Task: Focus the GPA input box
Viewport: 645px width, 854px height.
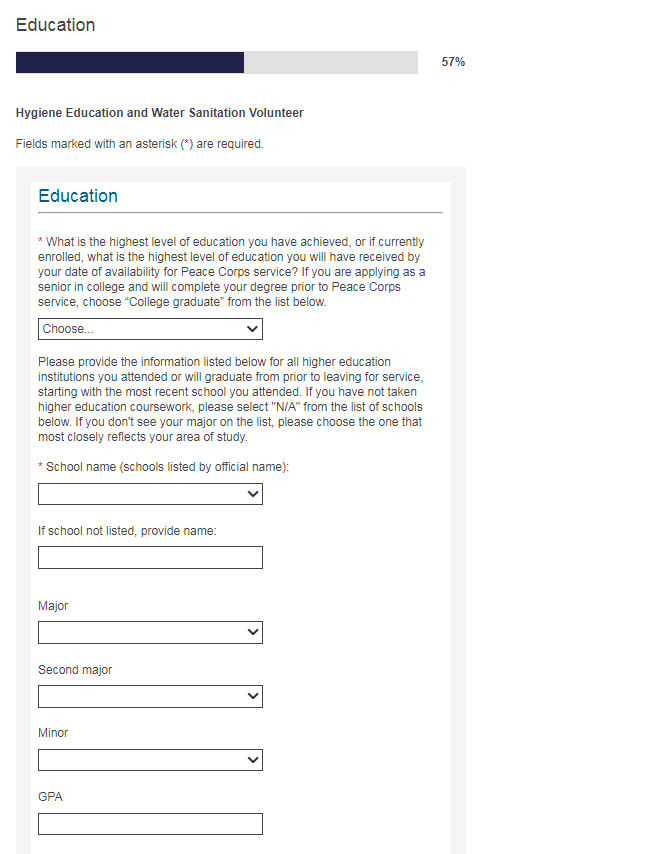Action: click(x=150, y=824)
